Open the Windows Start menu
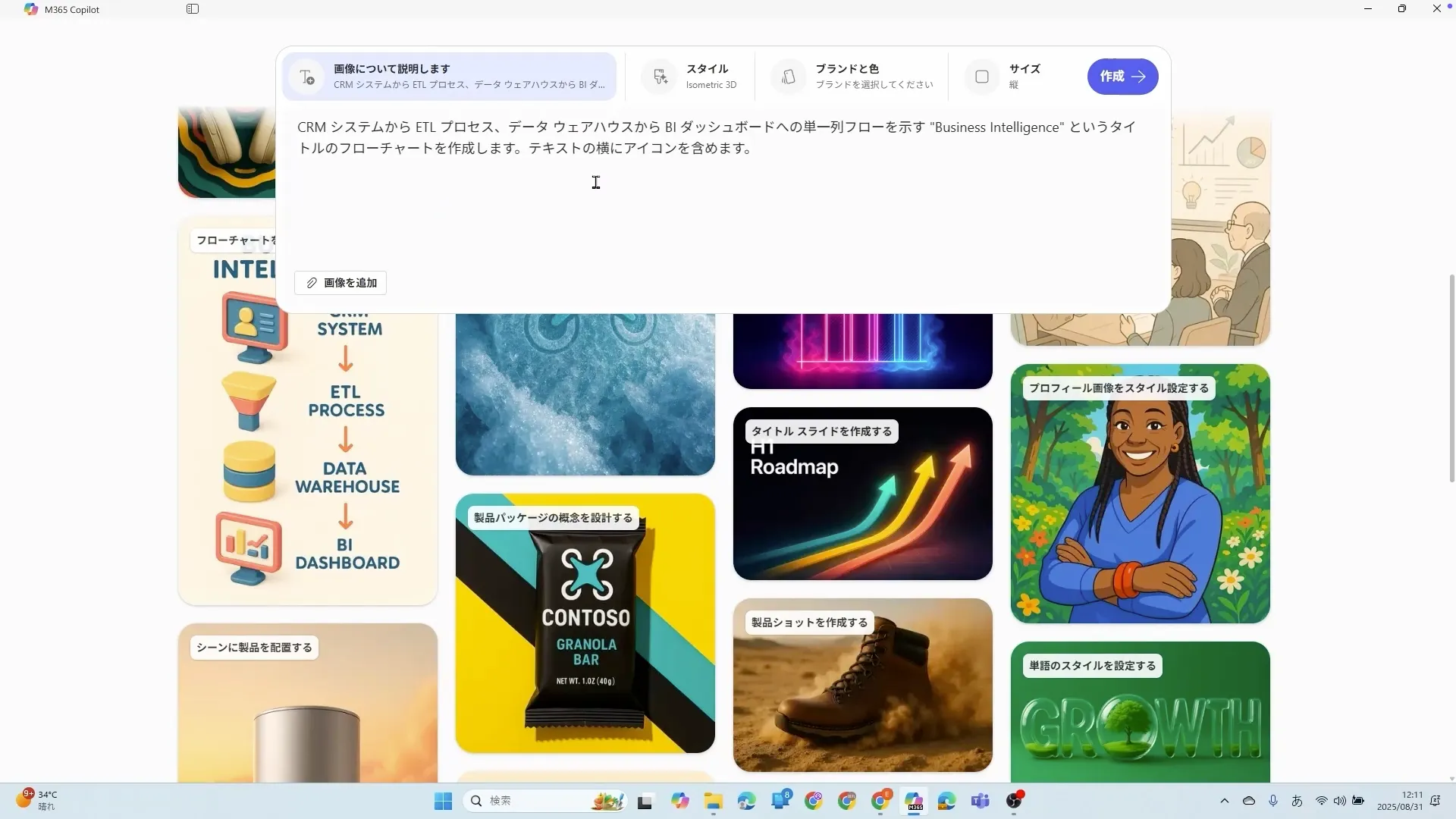 coord(442,801)
